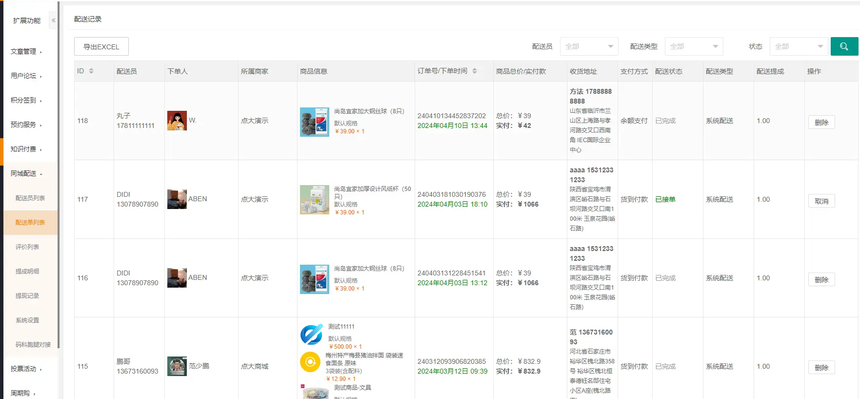This screenshot has width=860, height=399.
Task: Open steel wool product image in row 116
Action: [314, 279]
